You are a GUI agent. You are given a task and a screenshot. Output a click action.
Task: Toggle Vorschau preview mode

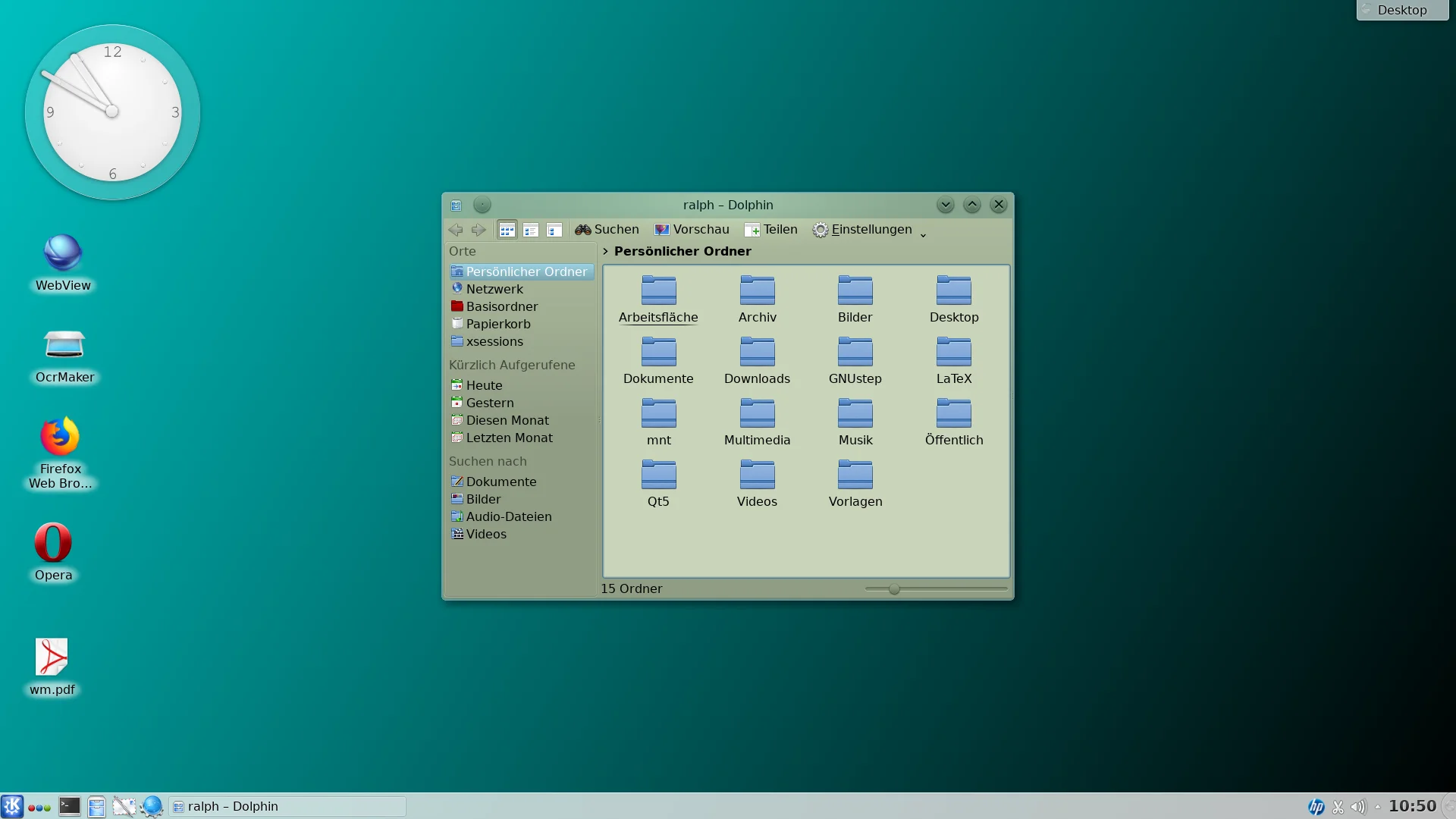[692, 230]
